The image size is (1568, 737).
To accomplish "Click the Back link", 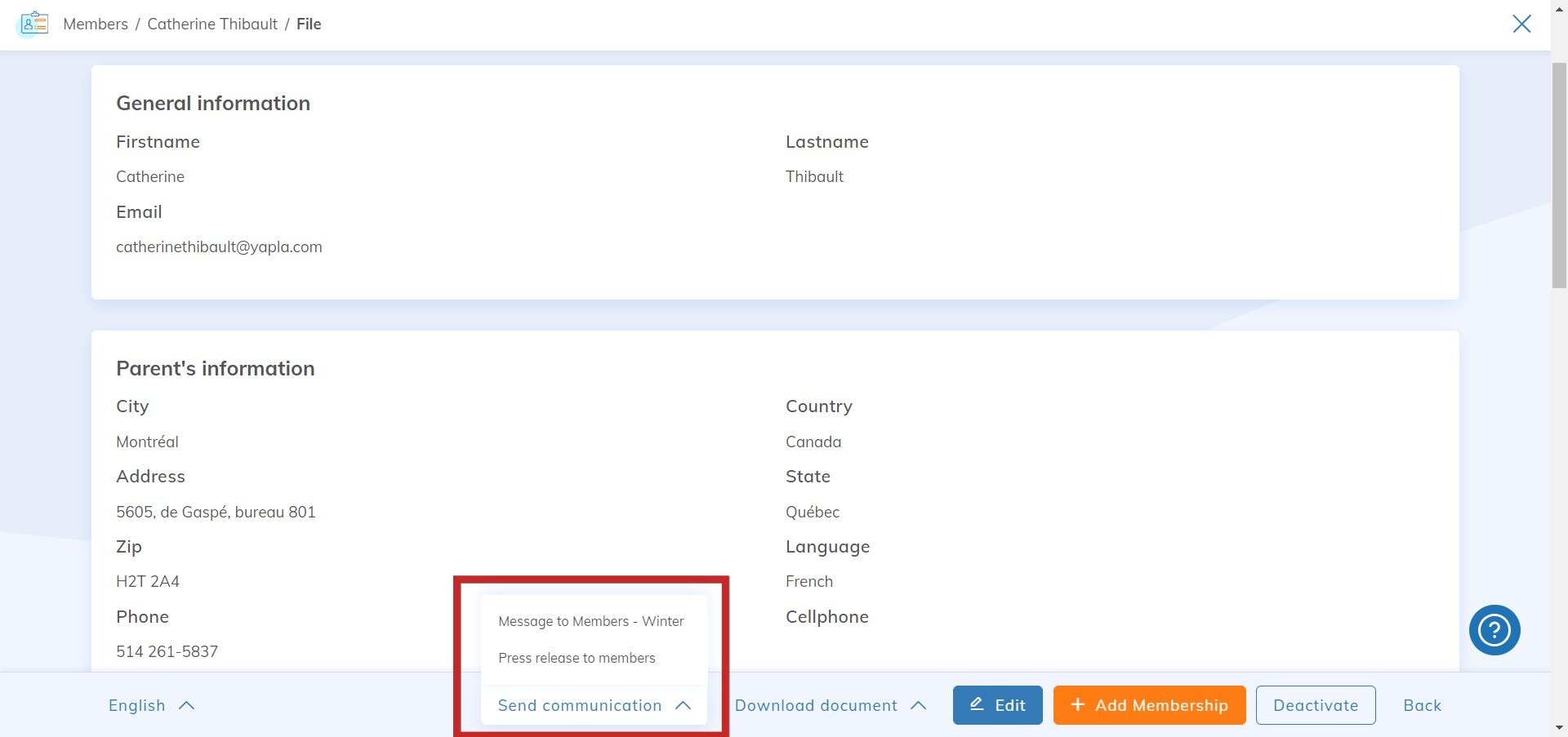I will (1422, 705).
